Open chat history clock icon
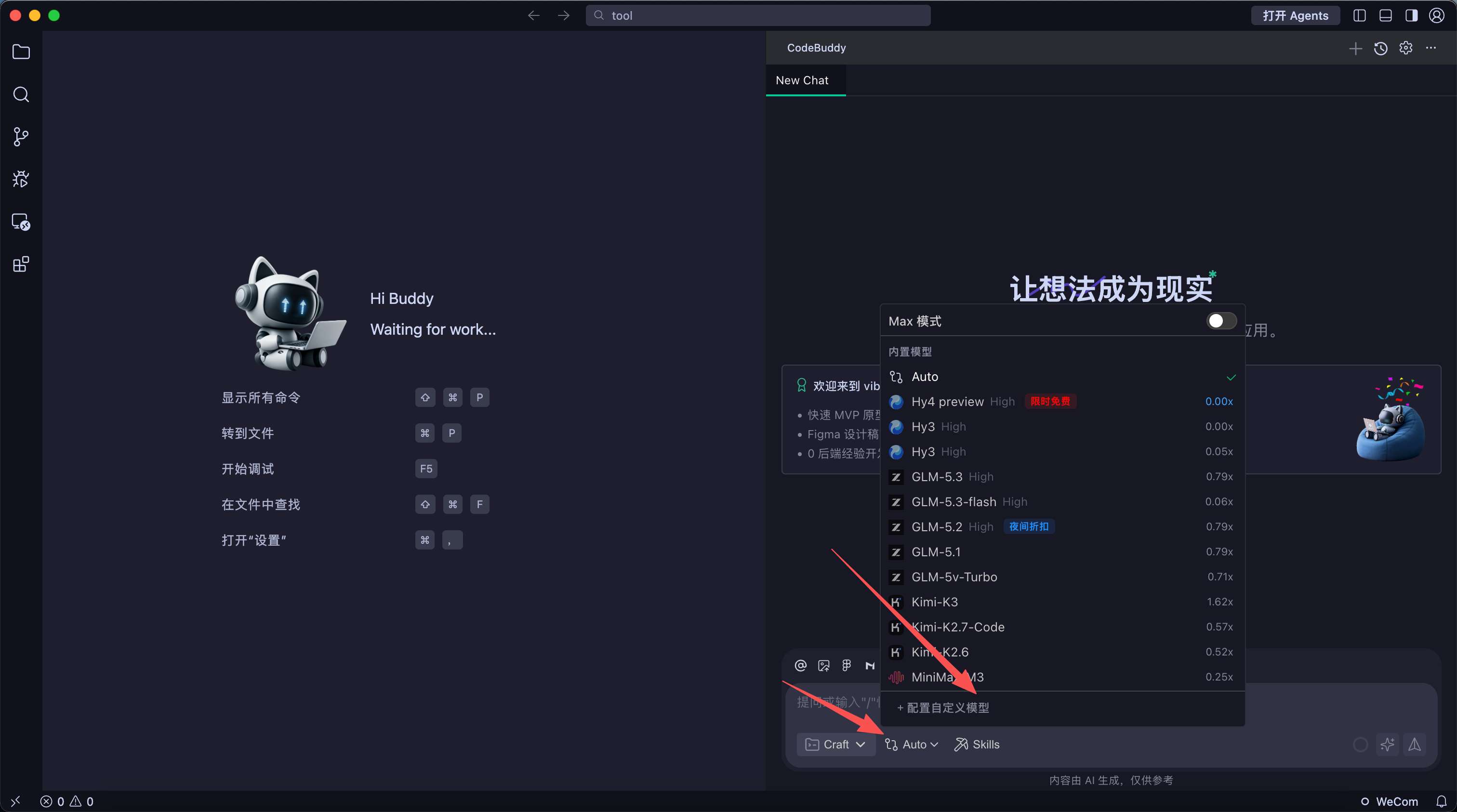 [x=1381, y=48]
